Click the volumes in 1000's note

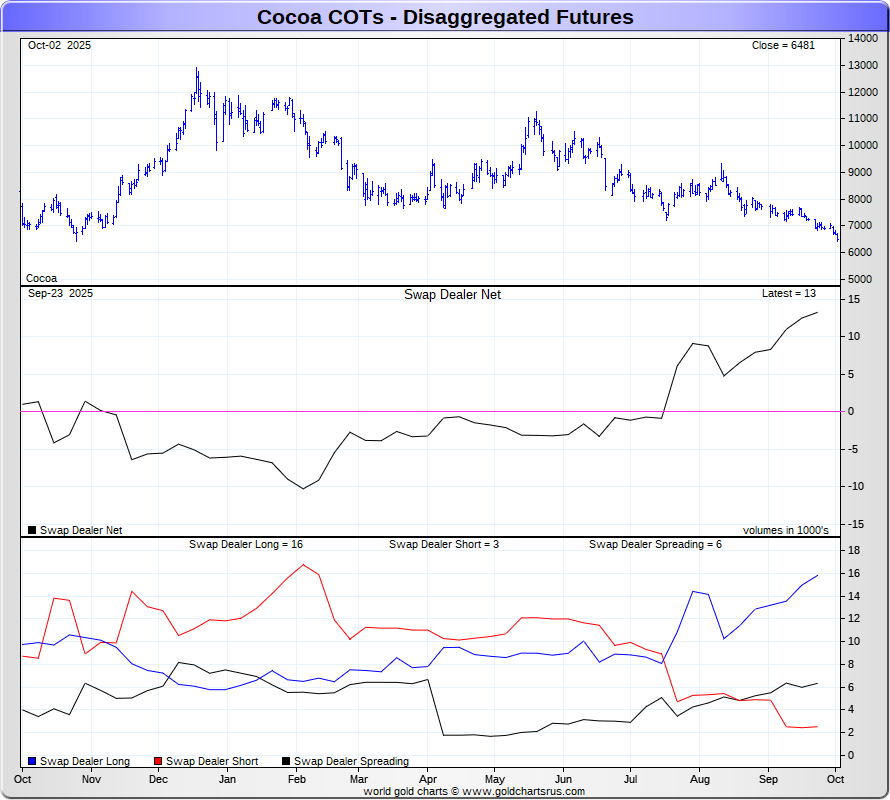[785, 531]
